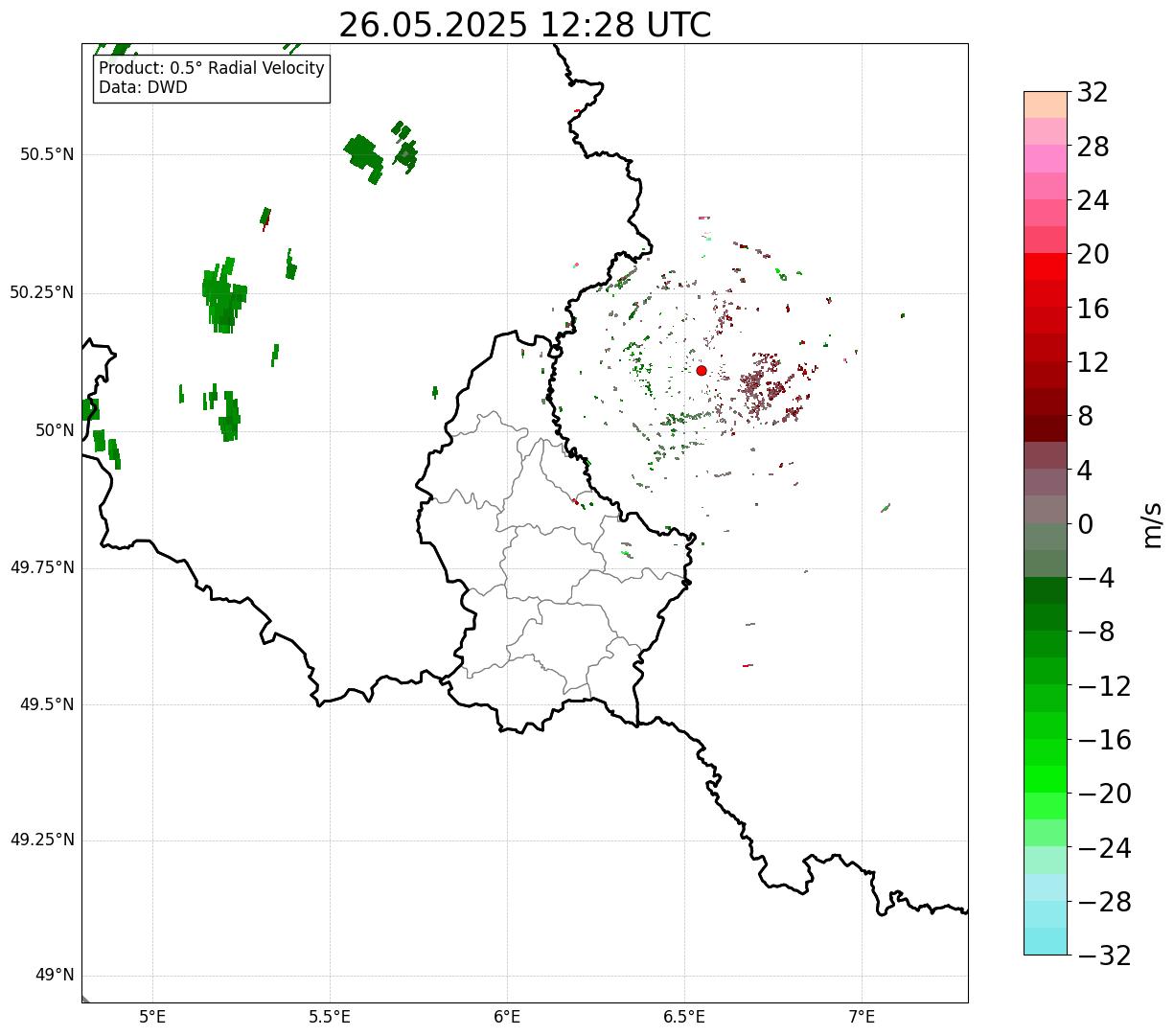Click the colorbar tick value 0

[x=1086, y=524]
